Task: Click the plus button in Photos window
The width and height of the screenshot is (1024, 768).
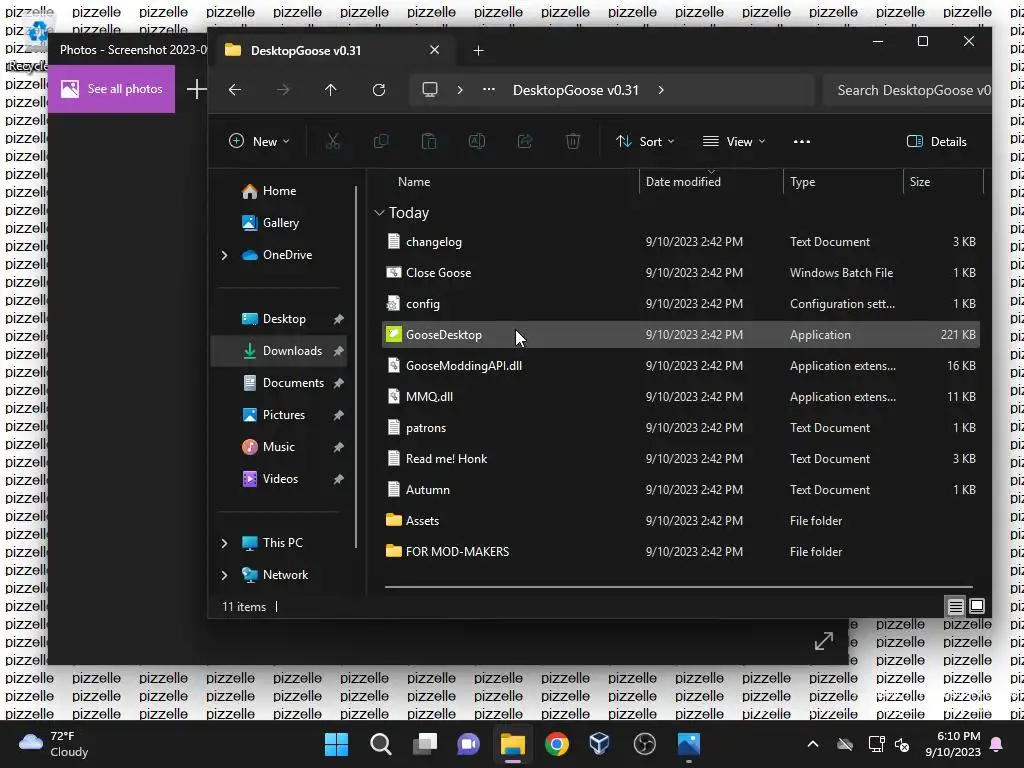Action: tap(197, 89)
